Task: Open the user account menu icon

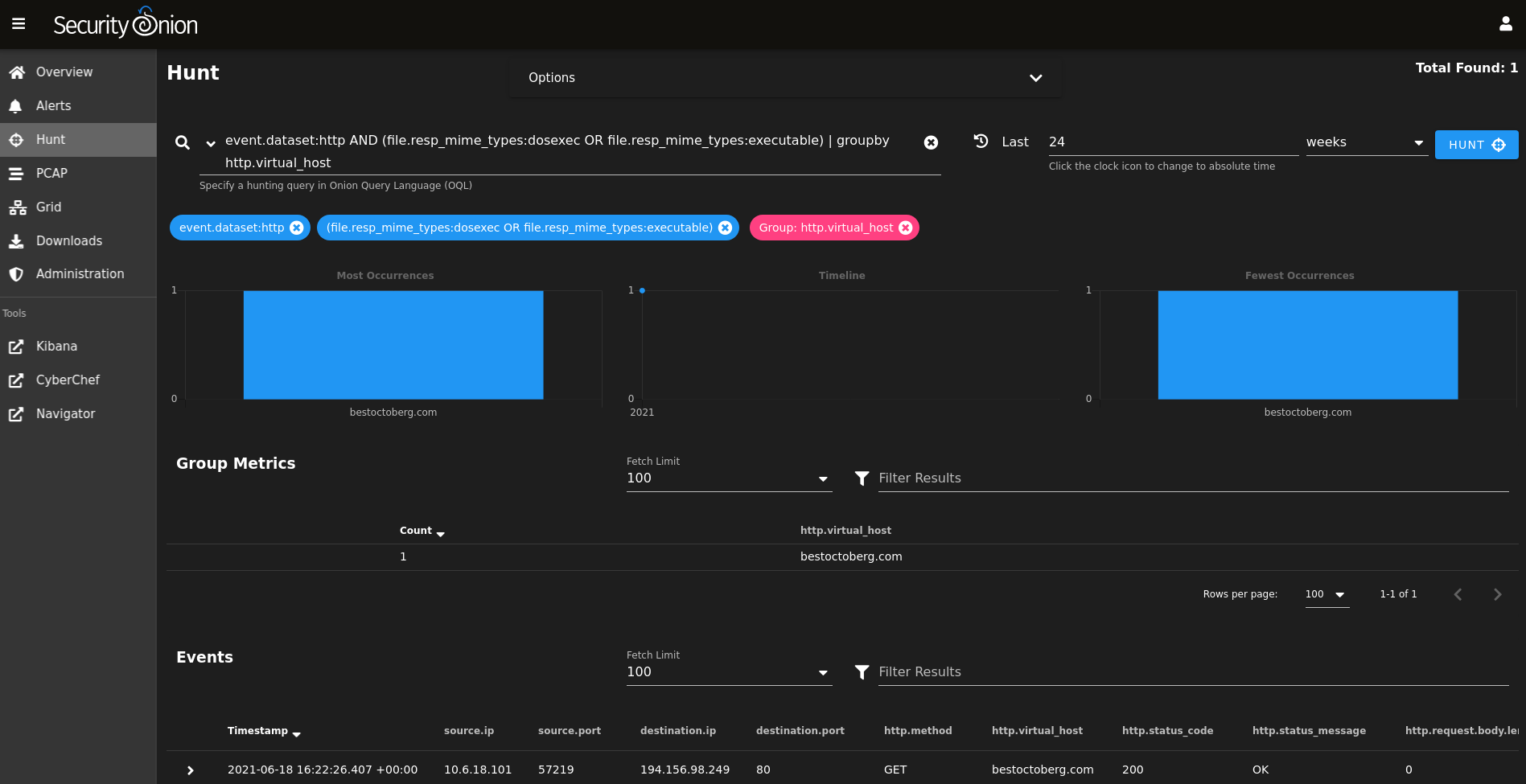Action: [1506, 24]
